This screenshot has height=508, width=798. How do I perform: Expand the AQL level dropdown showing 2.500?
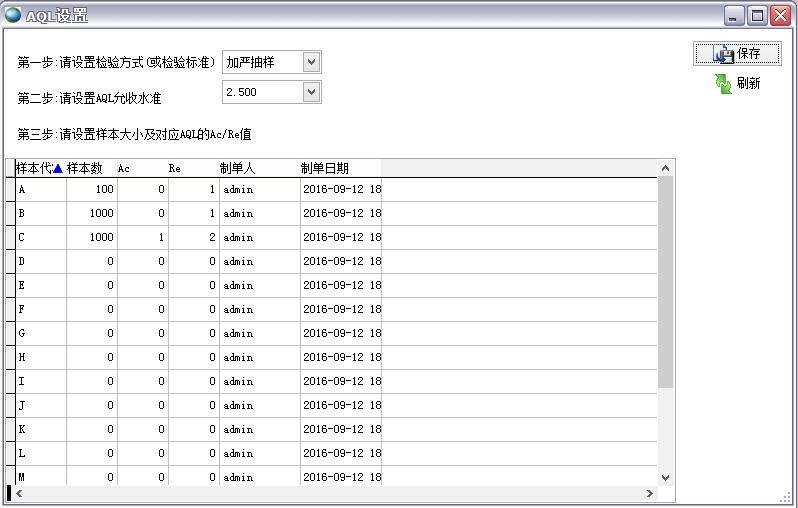pos(311,92)
